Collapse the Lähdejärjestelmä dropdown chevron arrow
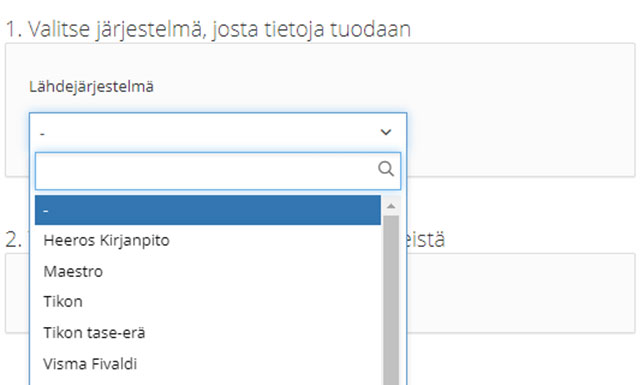This screenshot has height=385, width=640. 386,132
